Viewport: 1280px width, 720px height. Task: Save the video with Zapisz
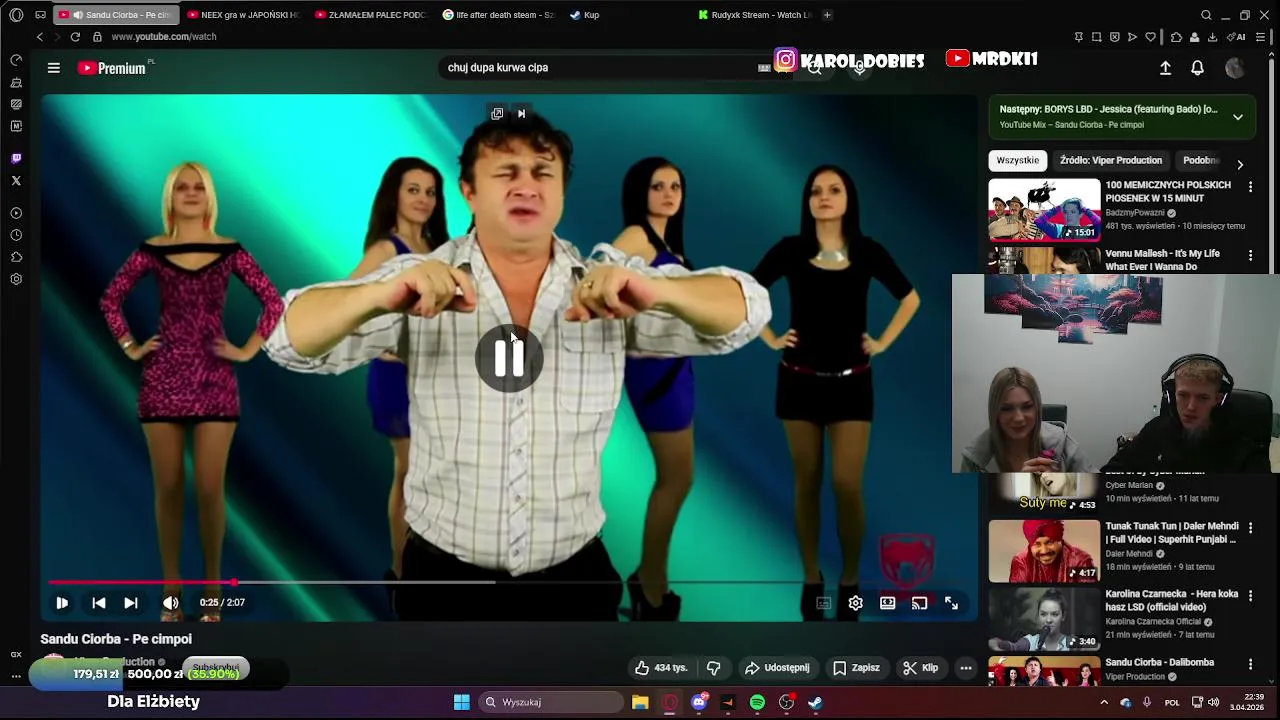(856, 668)
